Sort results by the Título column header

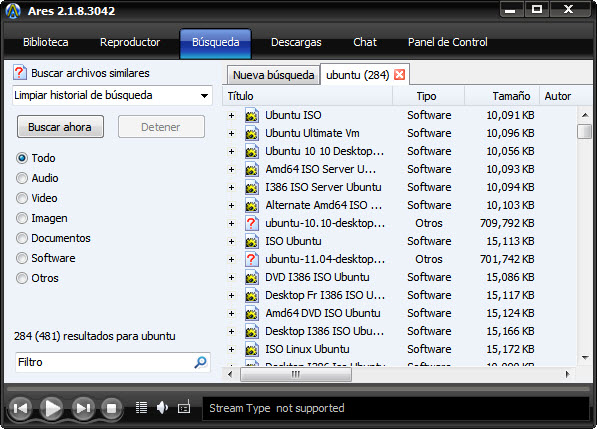click(307, 96)
